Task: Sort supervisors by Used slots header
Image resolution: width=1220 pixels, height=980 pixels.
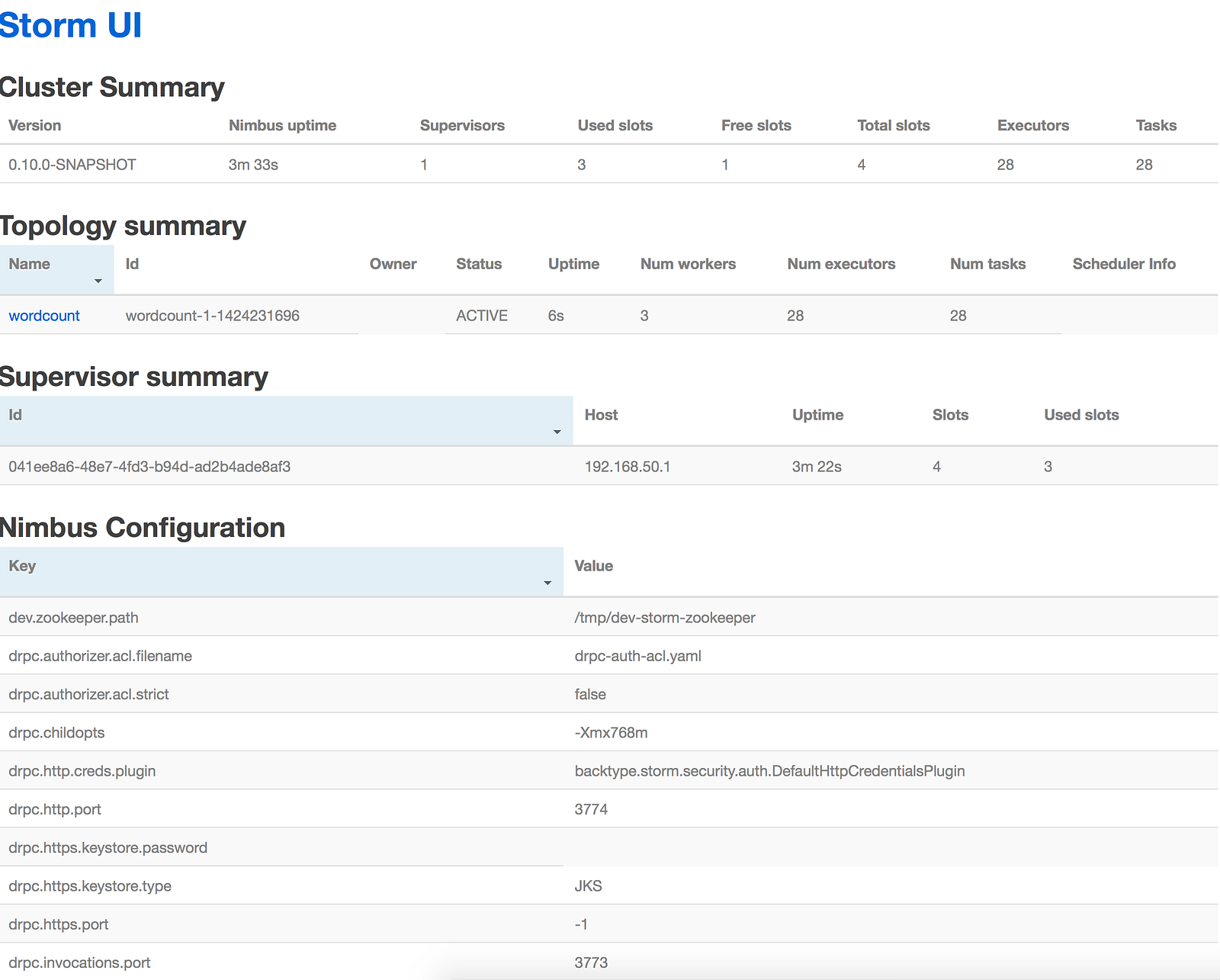Action: (1081, 415)
